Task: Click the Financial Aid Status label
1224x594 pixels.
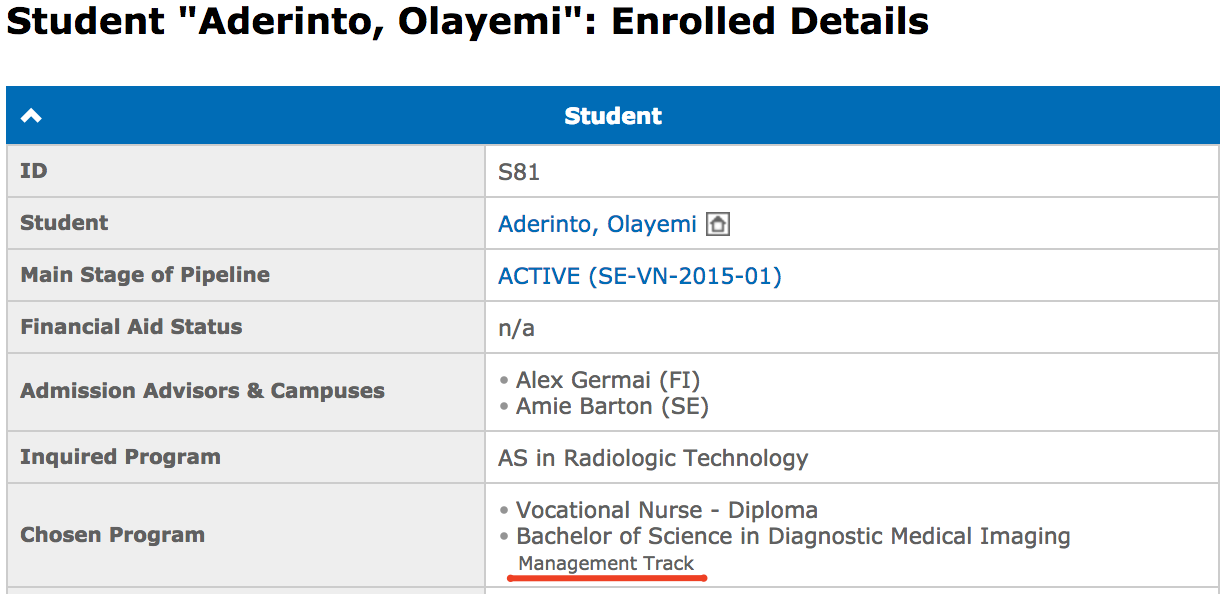Action: click(131, 327)
